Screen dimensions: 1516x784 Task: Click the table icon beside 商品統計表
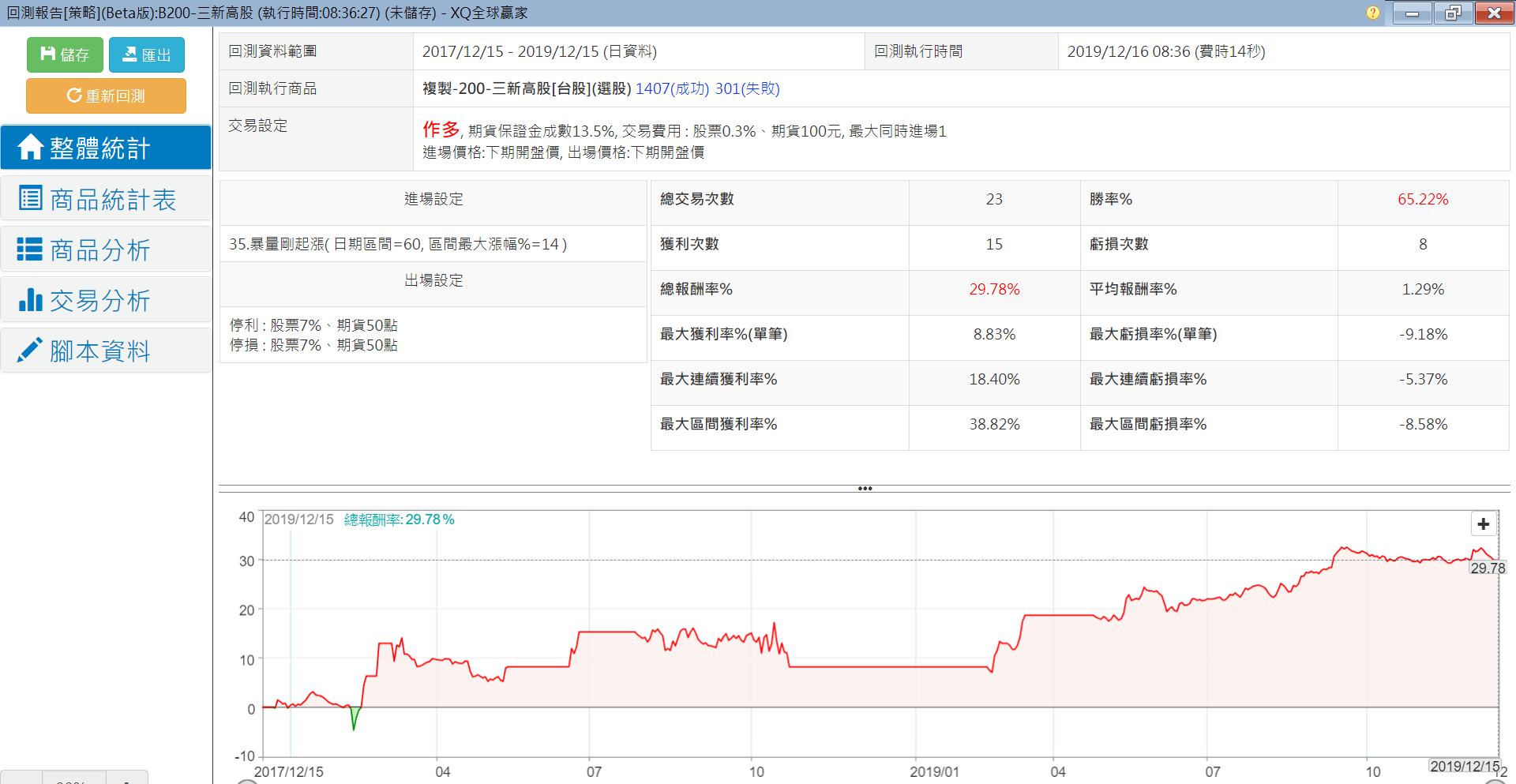click(30, 198)
